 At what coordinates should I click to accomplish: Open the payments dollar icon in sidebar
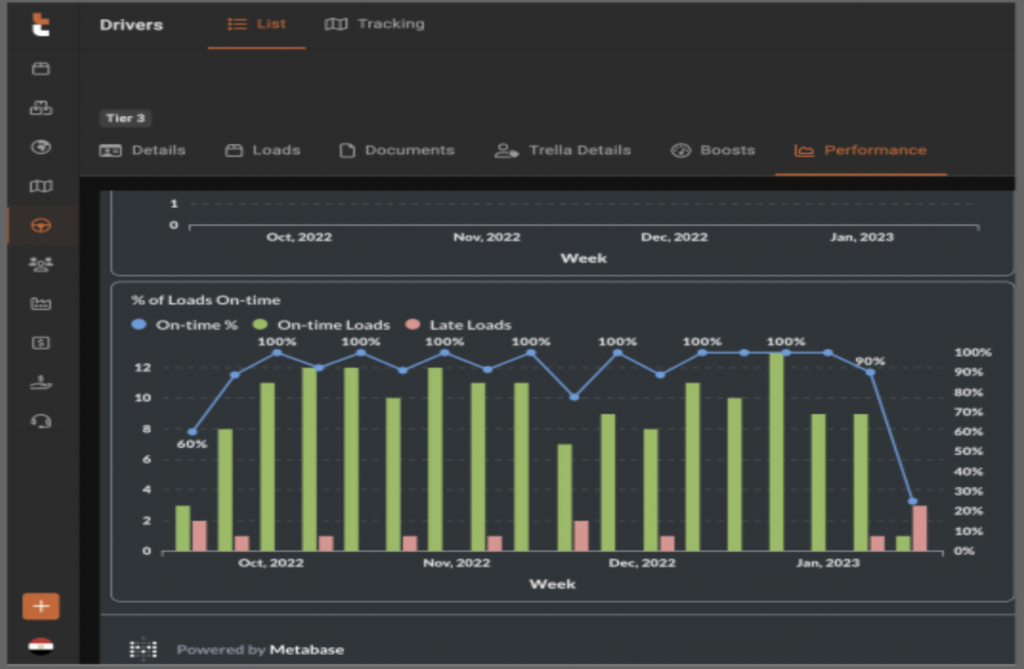click(x=40, y=341)
